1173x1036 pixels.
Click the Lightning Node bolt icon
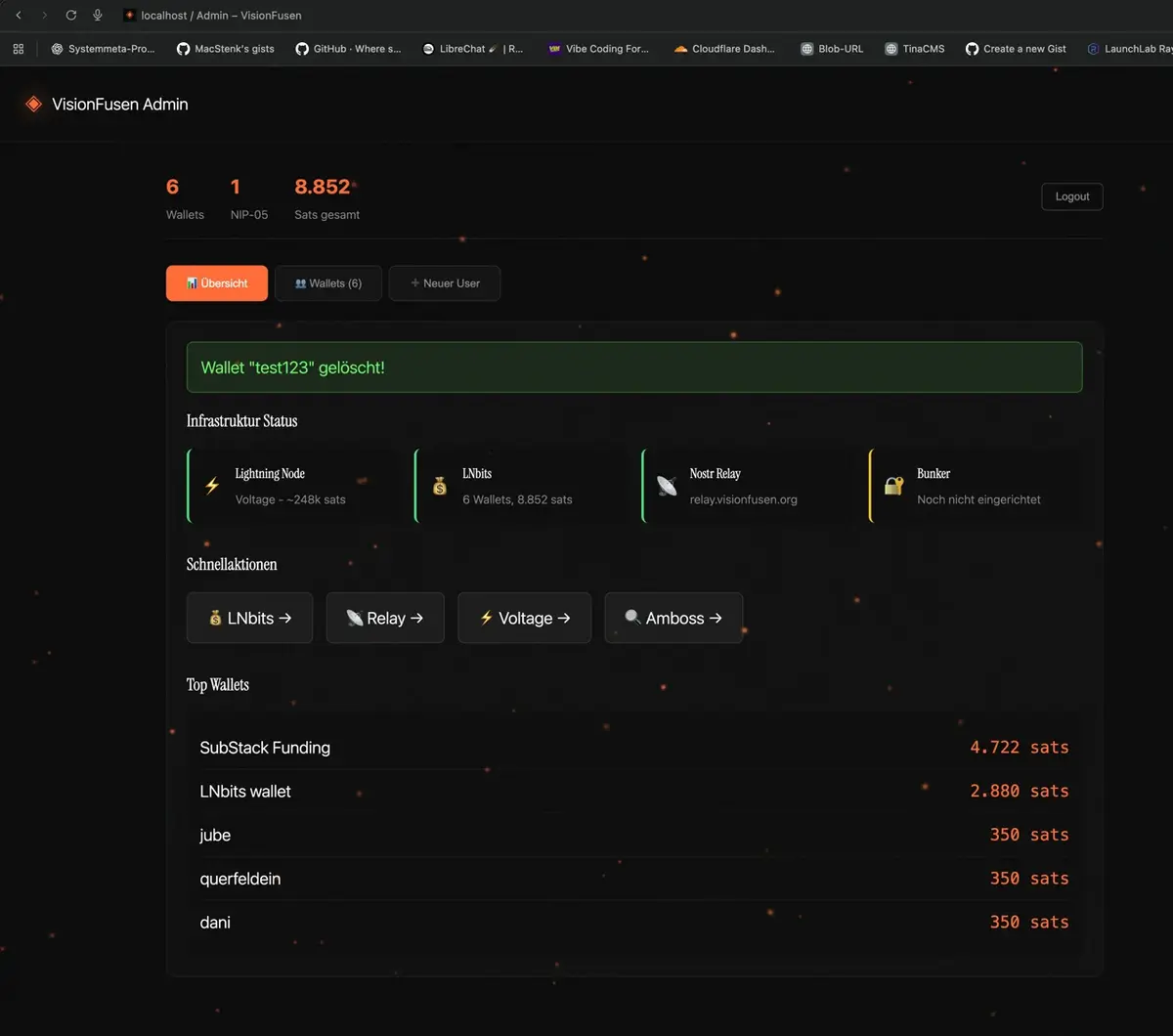[x=211, y=486]
